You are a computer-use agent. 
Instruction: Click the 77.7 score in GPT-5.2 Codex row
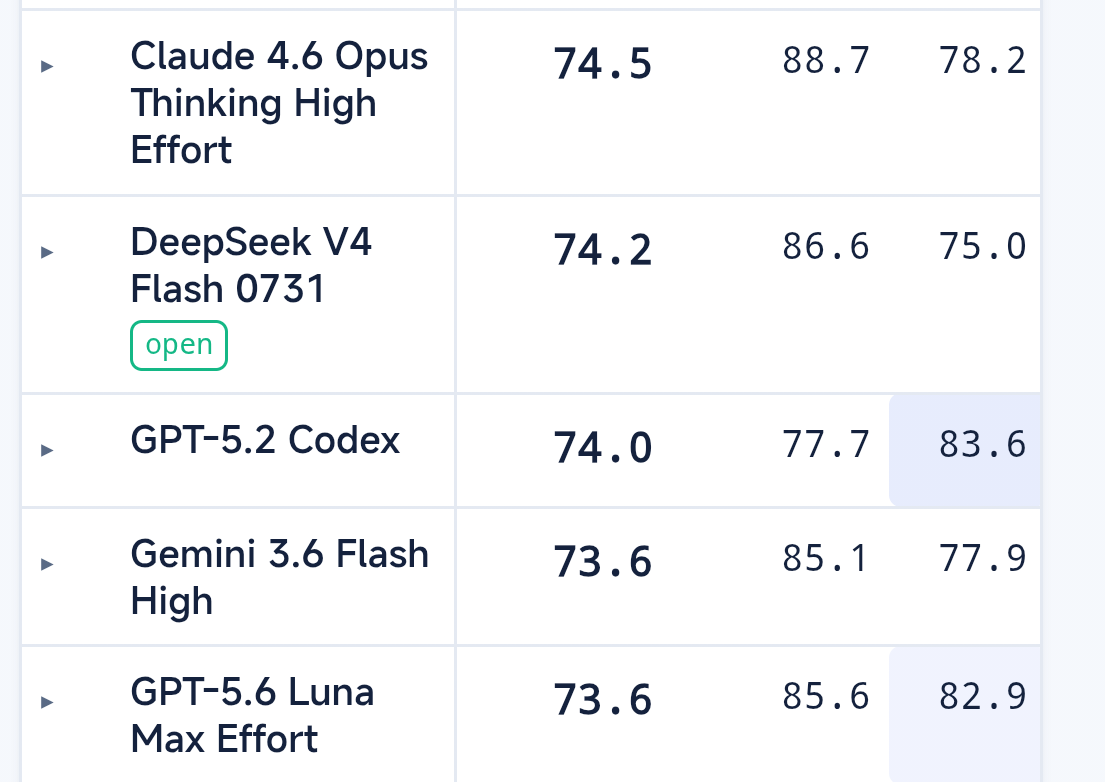click(x=826, y=445)
